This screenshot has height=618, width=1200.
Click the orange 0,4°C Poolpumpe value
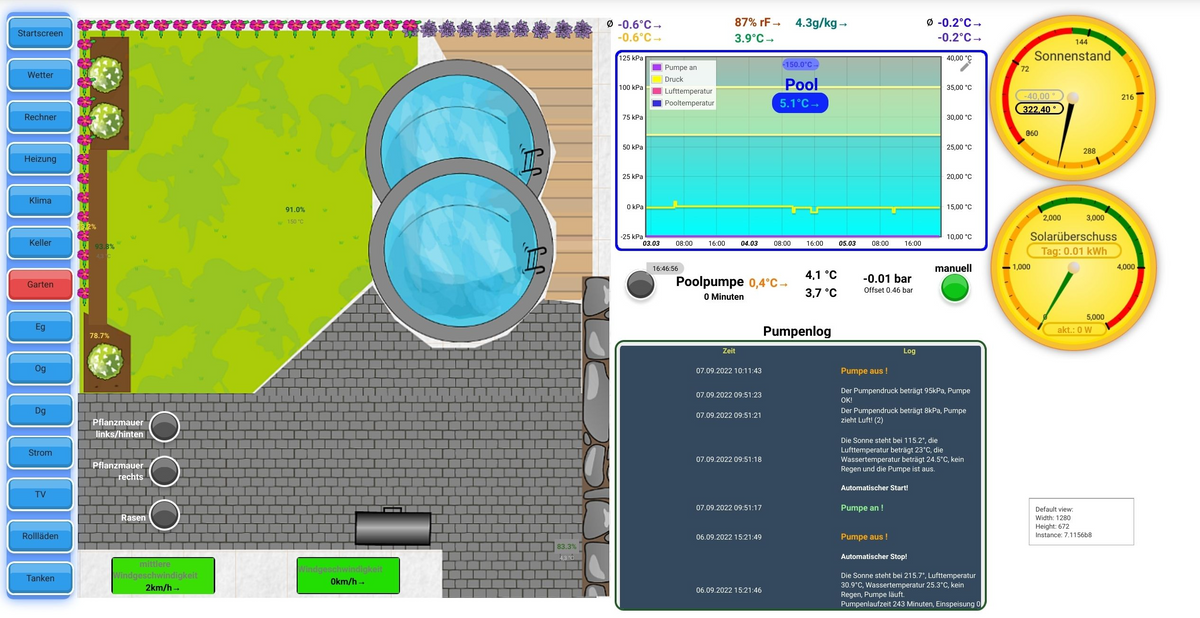(x=769, y=283)
